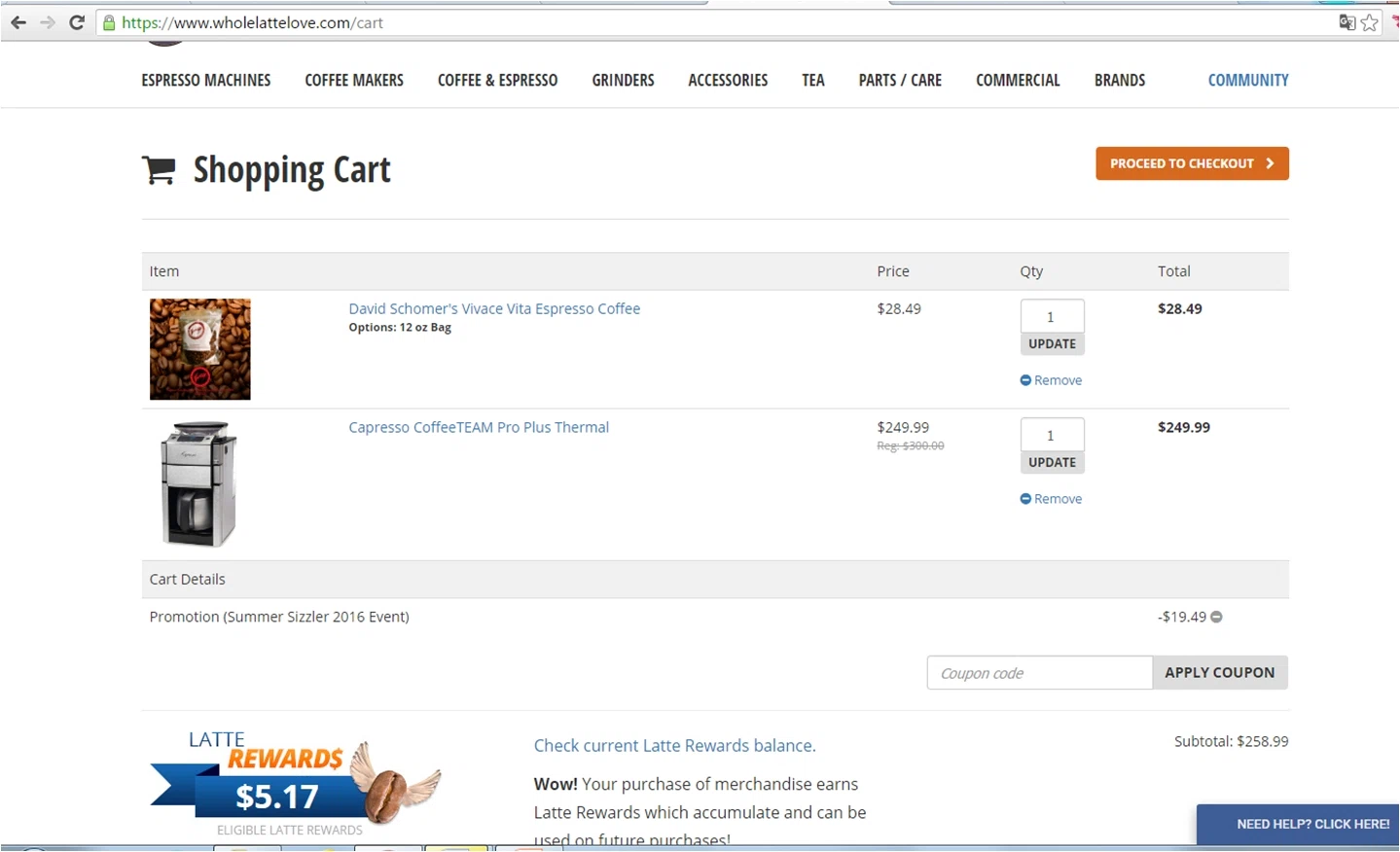Open the Parts / Care menu
Image resolution: width=1400 pixels, height=852 pixels.
pos(900,80)
